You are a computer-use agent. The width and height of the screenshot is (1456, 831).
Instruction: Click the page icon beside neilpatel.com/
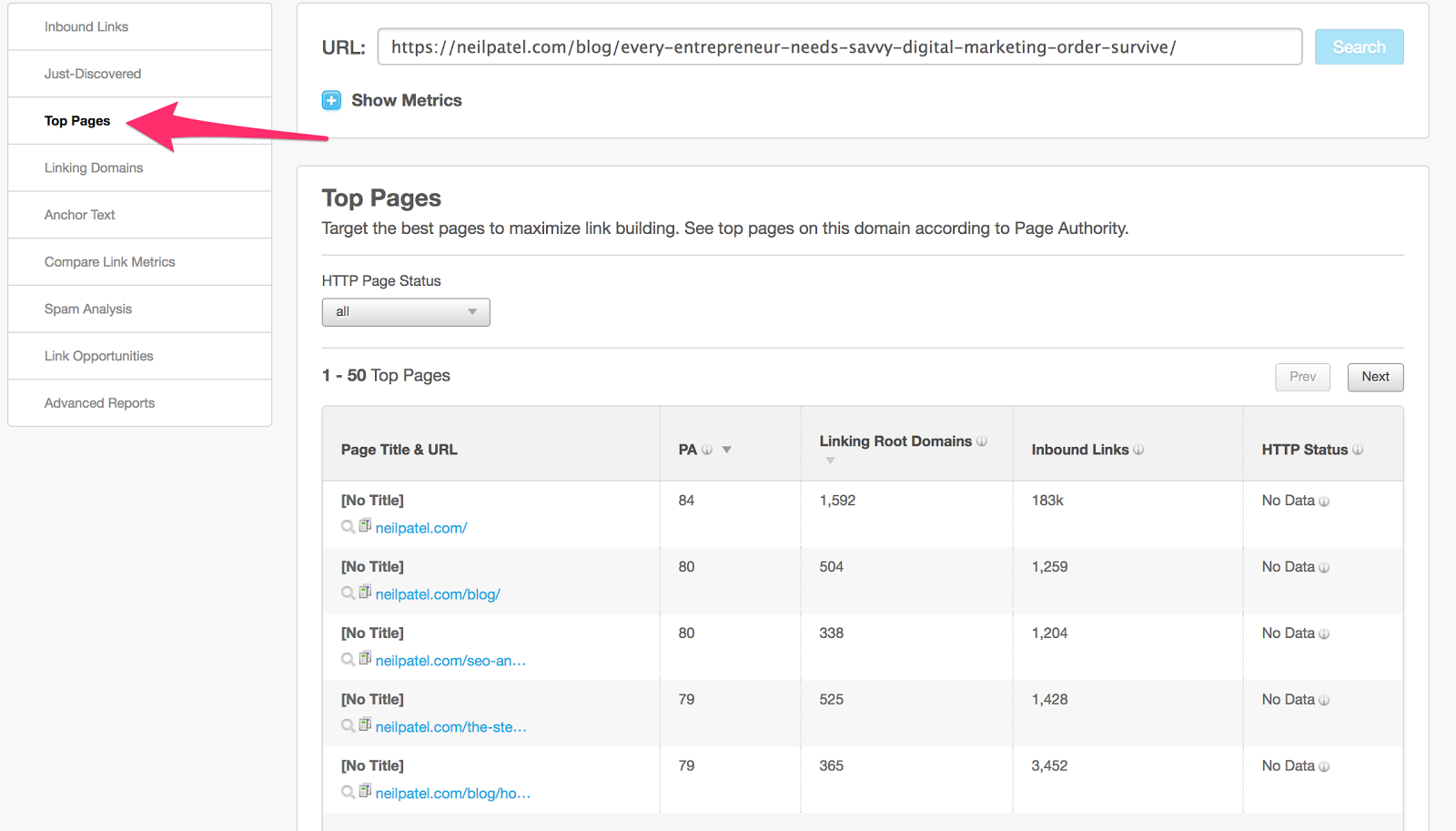tap(365, 525)
